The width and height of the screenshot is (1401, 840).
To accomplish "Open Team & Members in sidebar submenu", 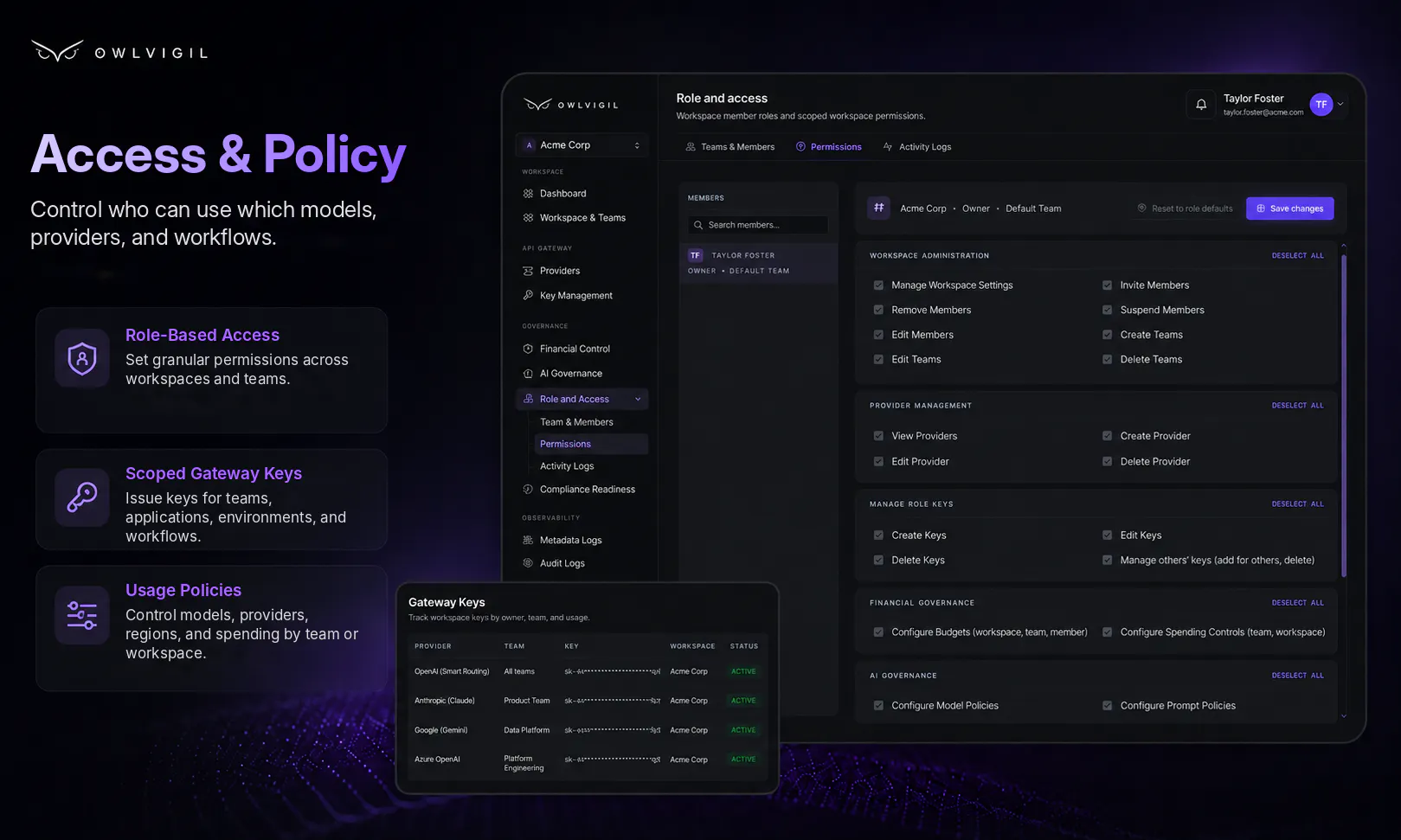I will [x=576, y=422].
